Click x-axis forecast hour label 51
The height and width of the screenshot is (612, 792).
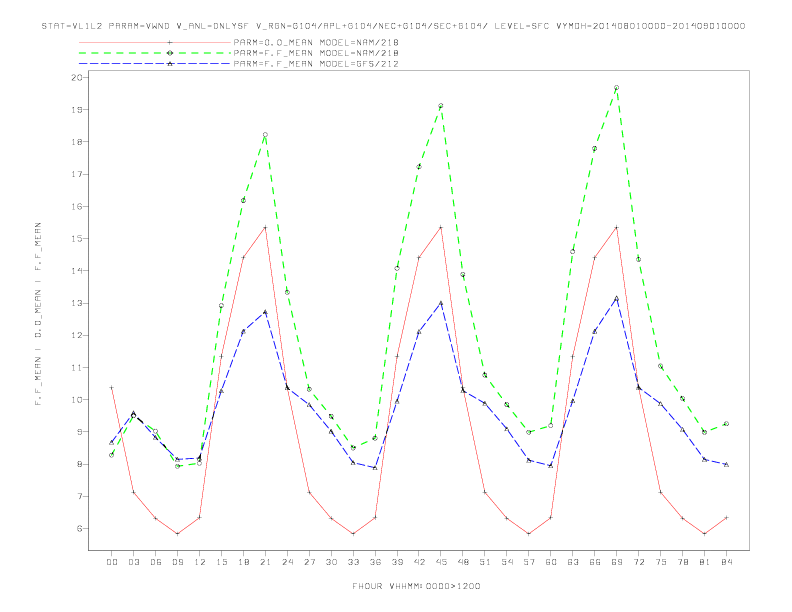point(485,562)
